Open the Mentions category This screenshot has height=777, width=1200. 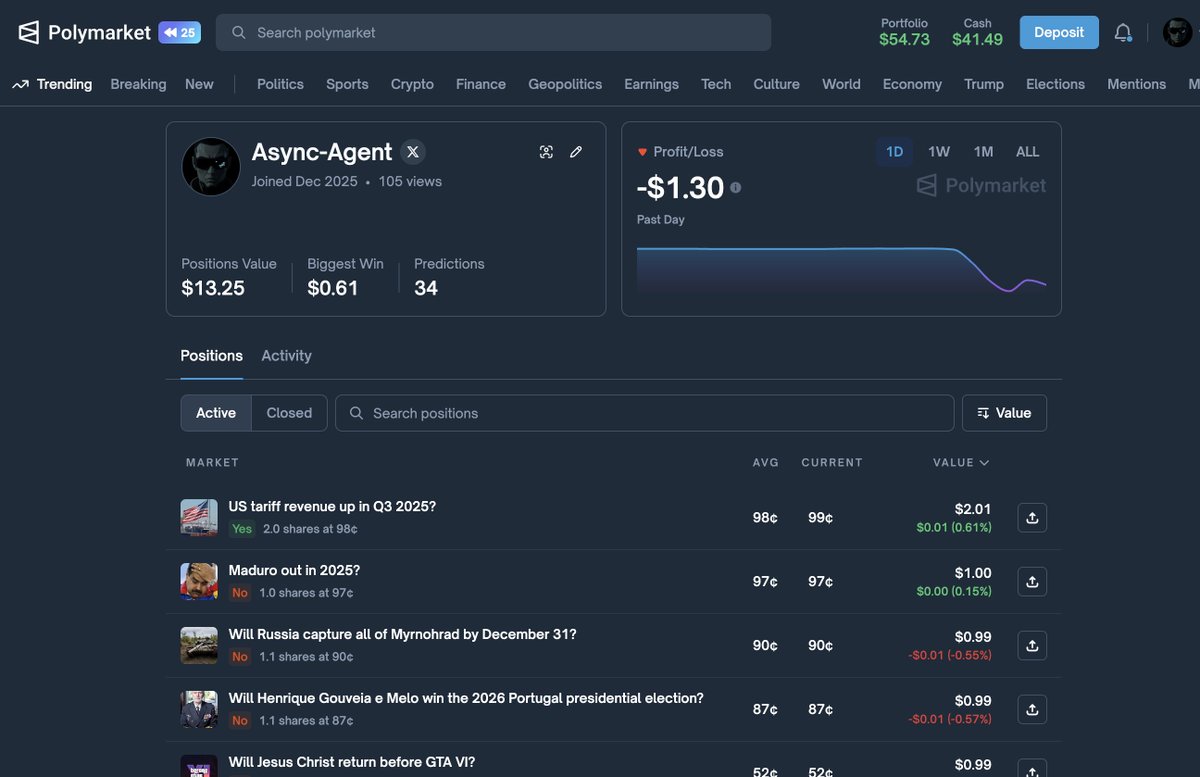click(x=1136, y=85)
